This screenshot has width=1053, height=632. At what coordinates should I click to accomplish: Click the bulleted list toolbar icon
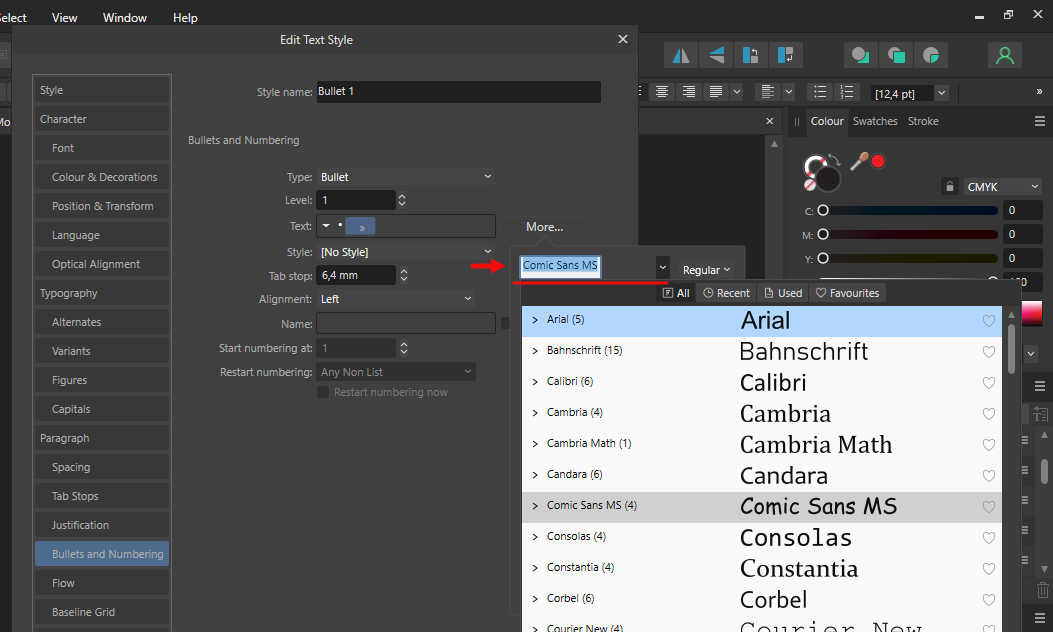820,92
